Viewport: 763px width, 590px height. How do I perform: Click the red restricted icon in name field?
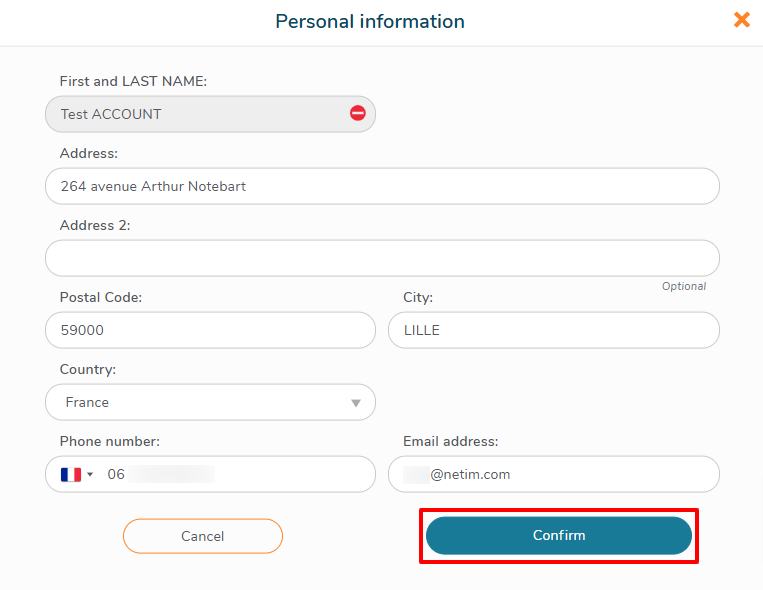[358, 113]
